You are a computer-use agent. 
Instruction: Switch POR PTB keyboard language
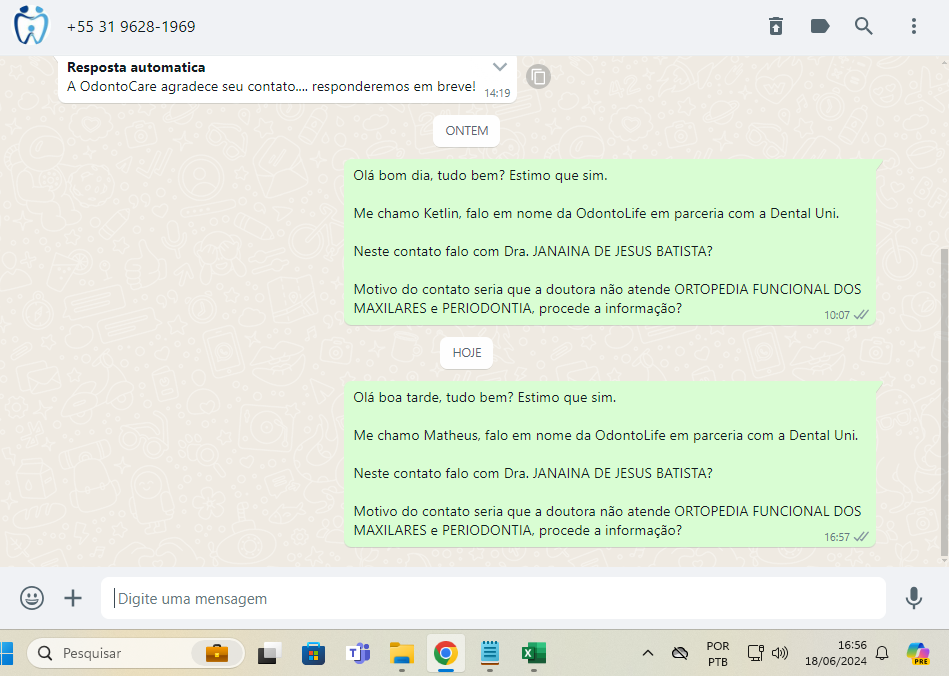tap(718, 654)
